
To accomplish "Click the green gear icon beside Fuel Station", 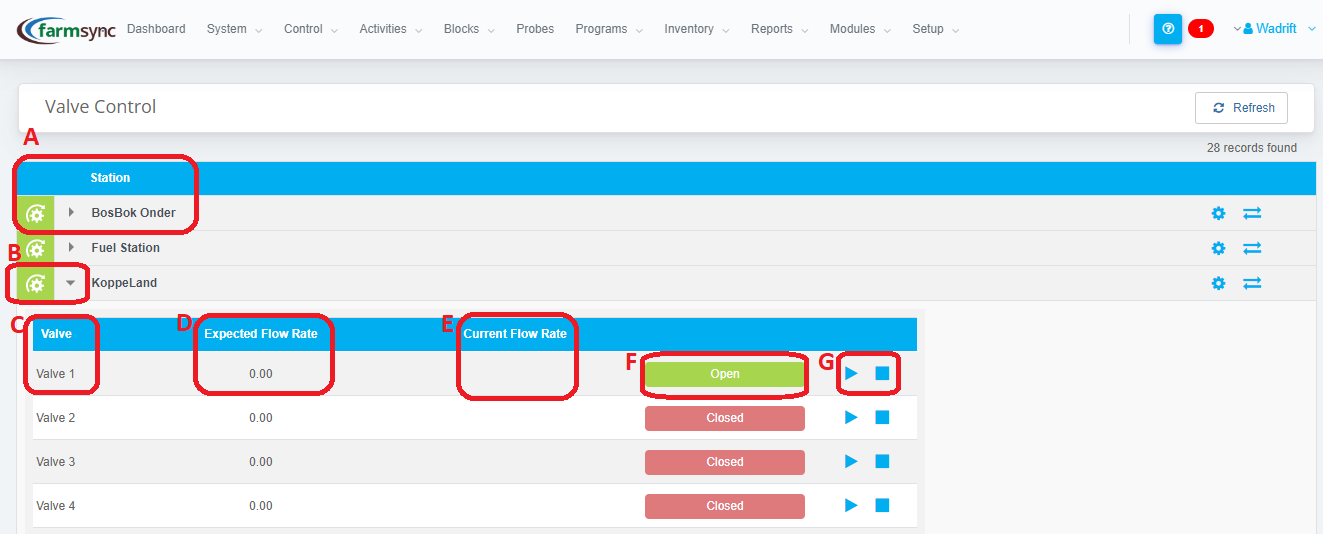I will point(35,248).
